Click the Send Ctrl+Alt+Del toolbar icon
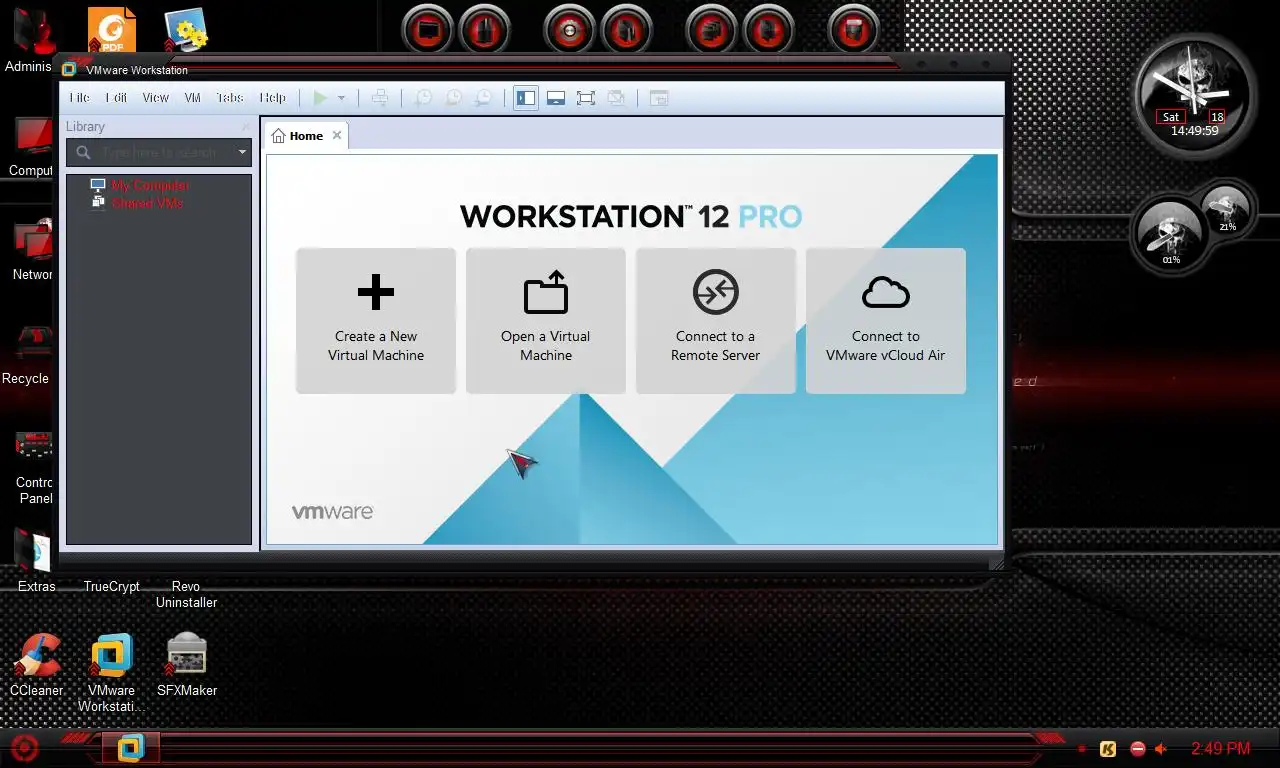 [x=380, y=98]
